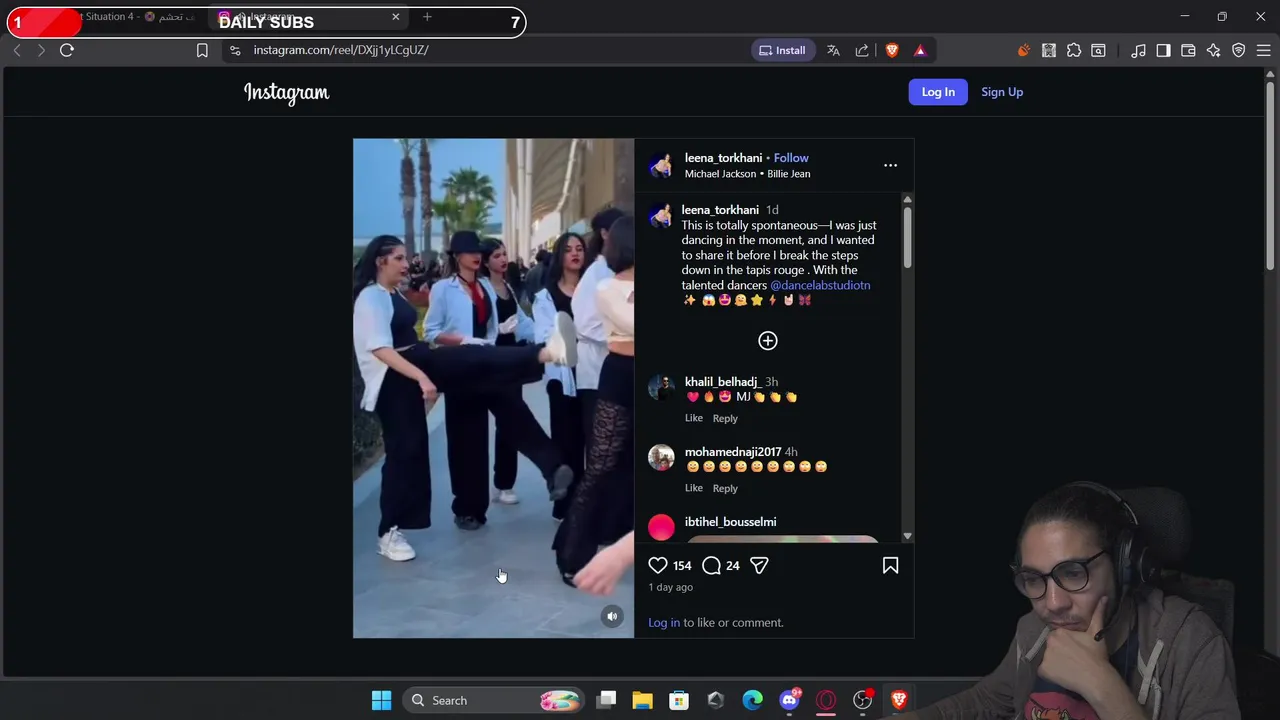Click the comments scrollbar down arrow
1280x720 pixels.
pos(907,536)
